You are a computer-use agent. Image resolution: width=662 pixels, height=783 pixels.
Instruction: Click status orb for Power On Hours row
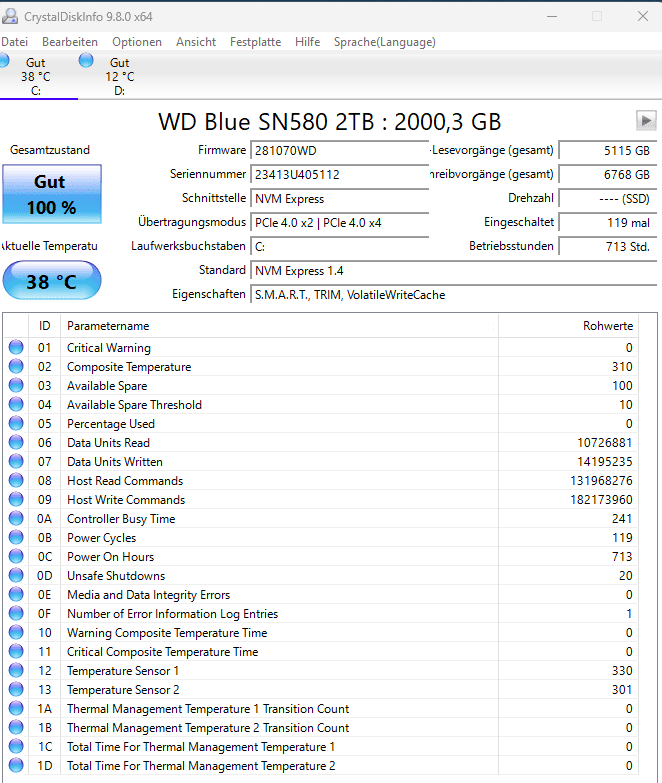16,556
